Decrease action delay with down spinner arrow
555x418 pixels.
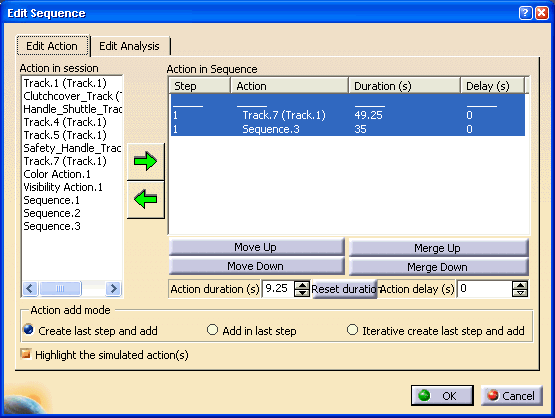pos(520,293)
